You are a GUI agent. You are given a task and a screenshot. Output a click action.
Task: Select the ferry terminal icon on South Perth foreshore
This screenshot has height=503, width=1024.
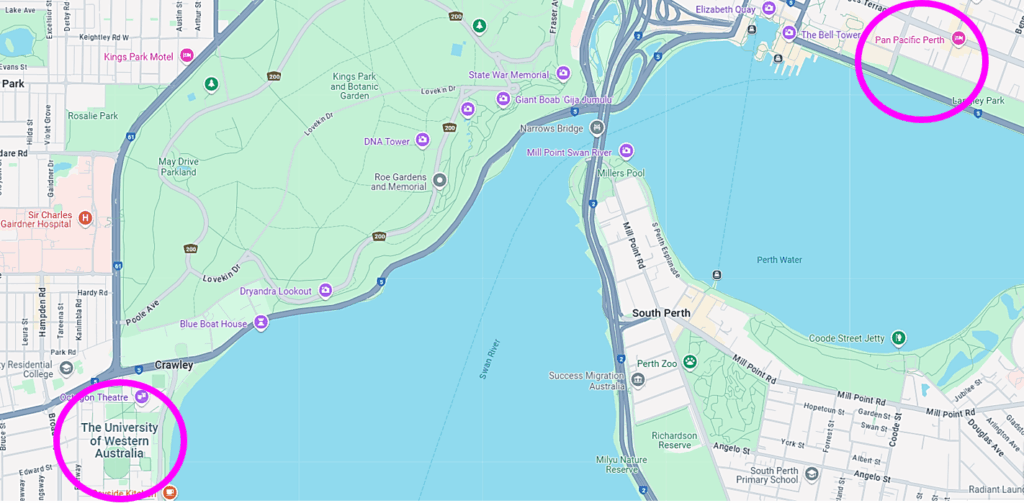coord(717,275)
